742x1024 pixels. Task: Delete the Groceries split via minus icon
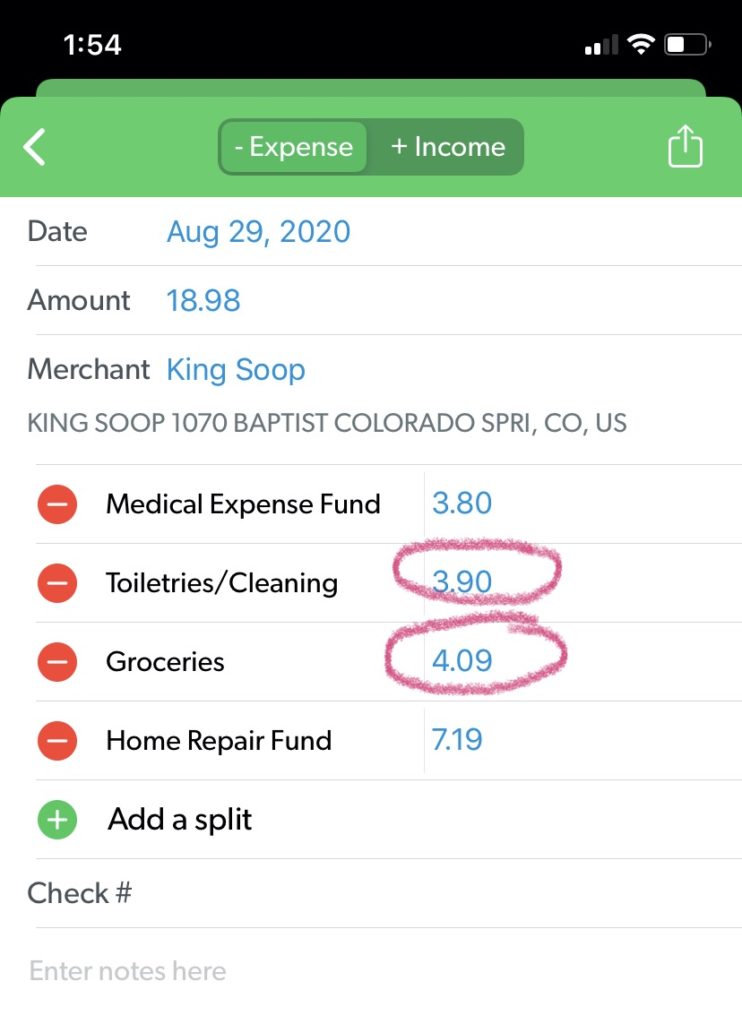57,662
